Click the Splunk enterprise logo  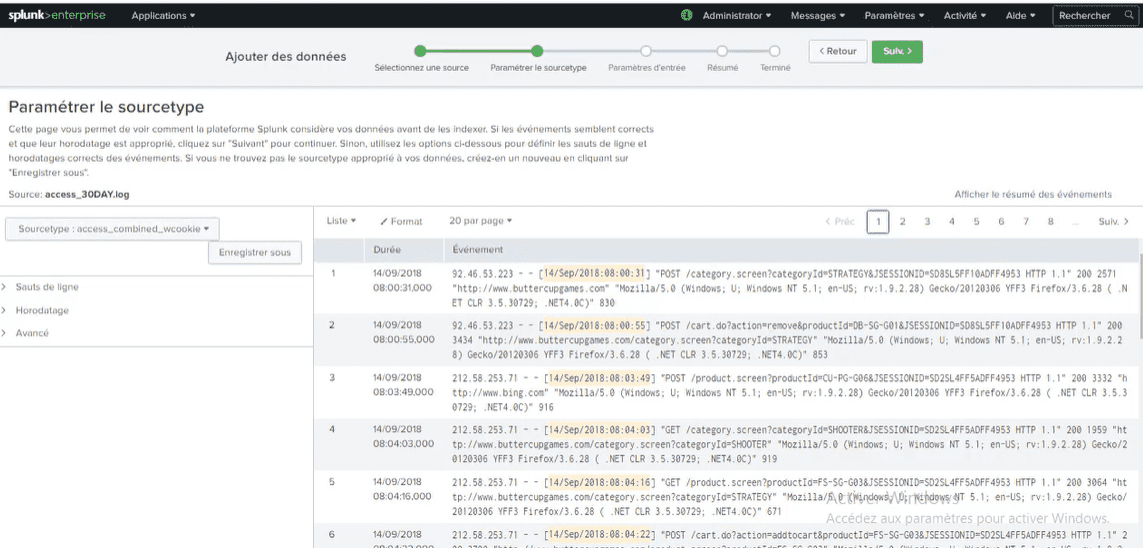click(x=57, y=15)
